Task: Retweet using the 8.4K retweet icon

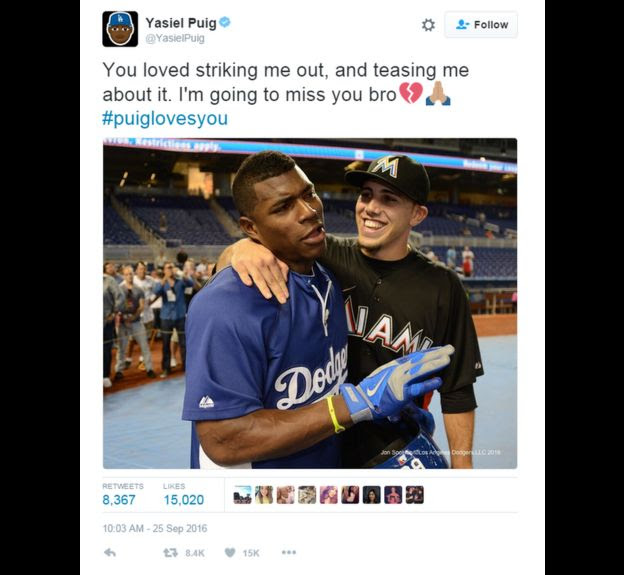Action: coord(171,552)
